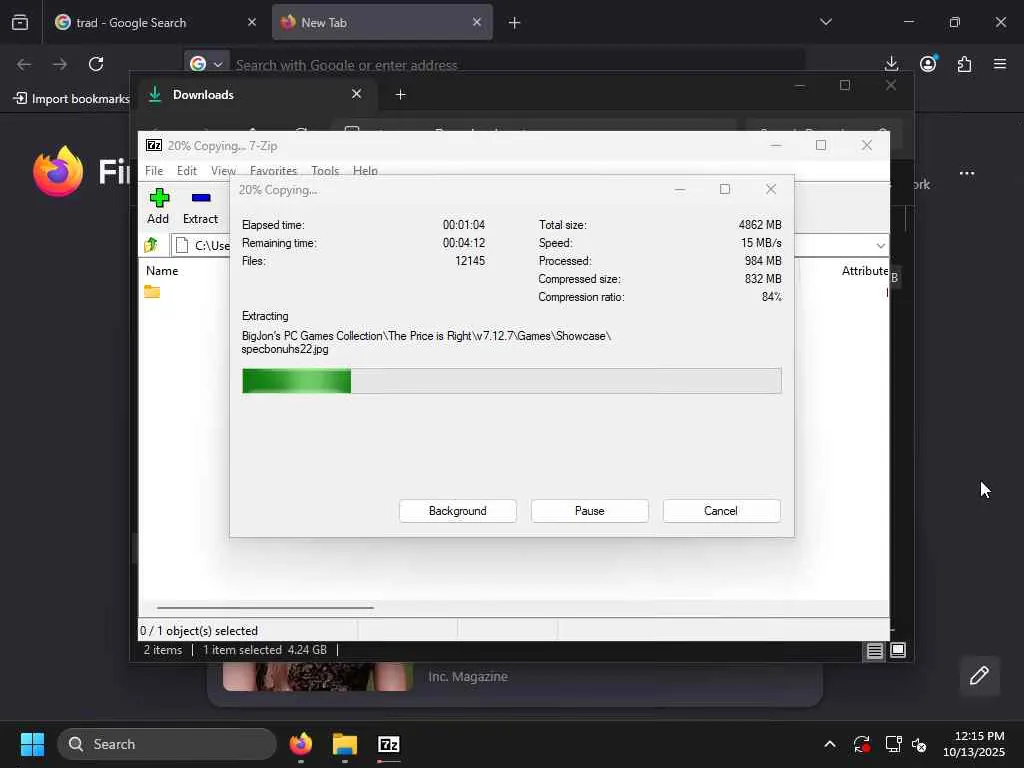Screen dimensions: 1024x768
Task: Expand the 7-Zip path dropdown arrow
Action: (x=880, y=246)
